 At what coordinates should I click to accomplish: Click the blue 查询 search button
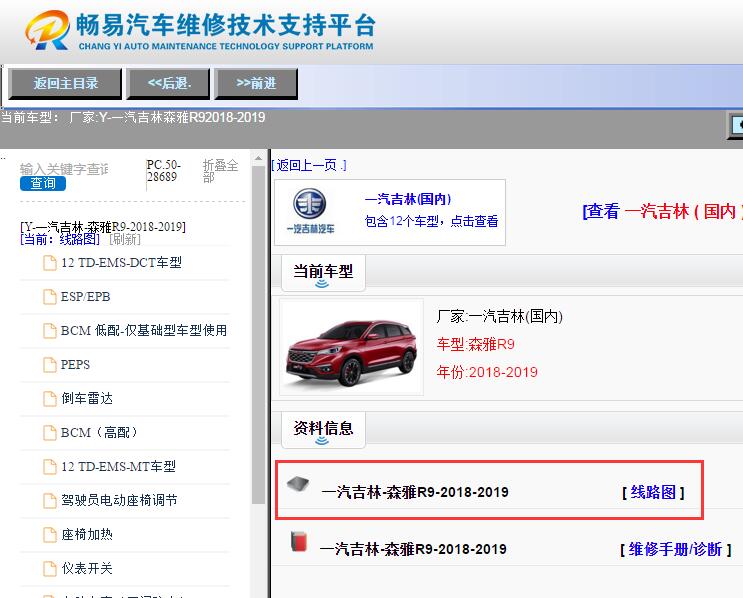43,183
